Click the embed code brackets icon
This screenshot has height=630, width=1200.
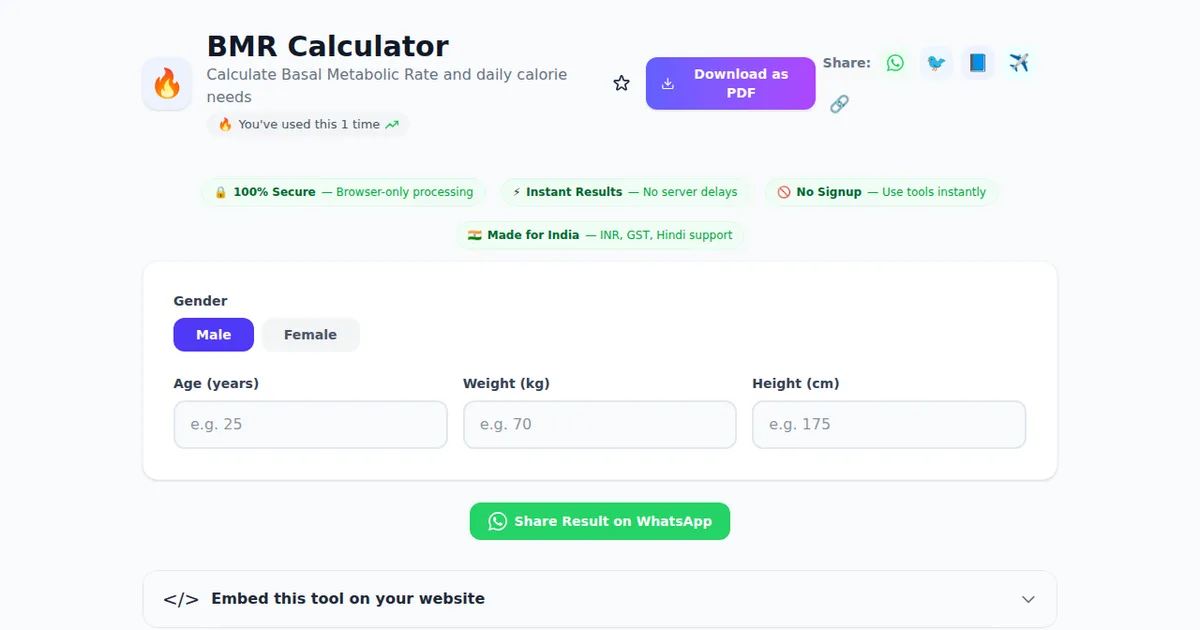(x=181, y=599)
